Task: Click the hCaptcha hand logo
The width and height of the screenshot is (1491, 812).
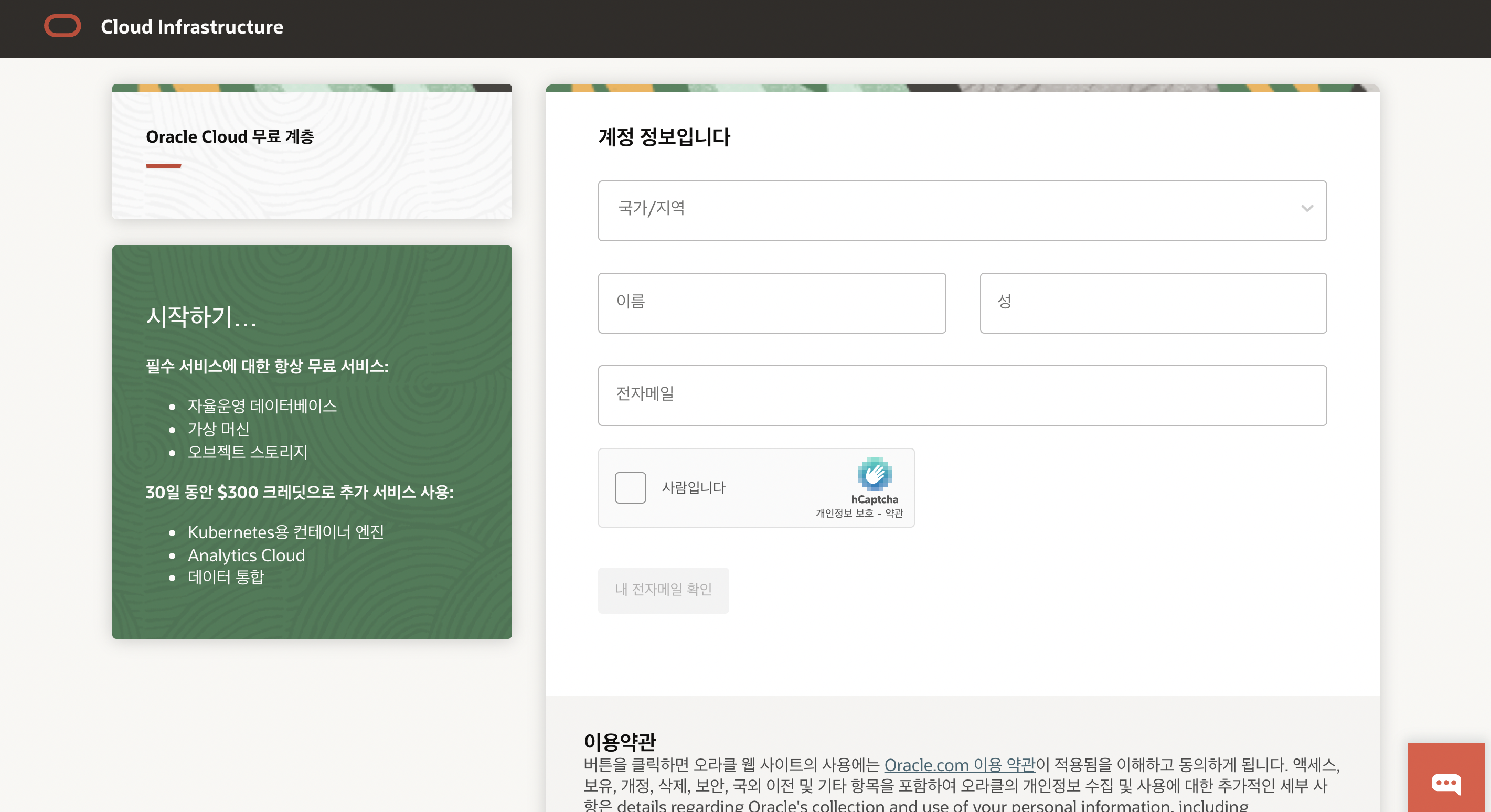Action: point(875,474)
